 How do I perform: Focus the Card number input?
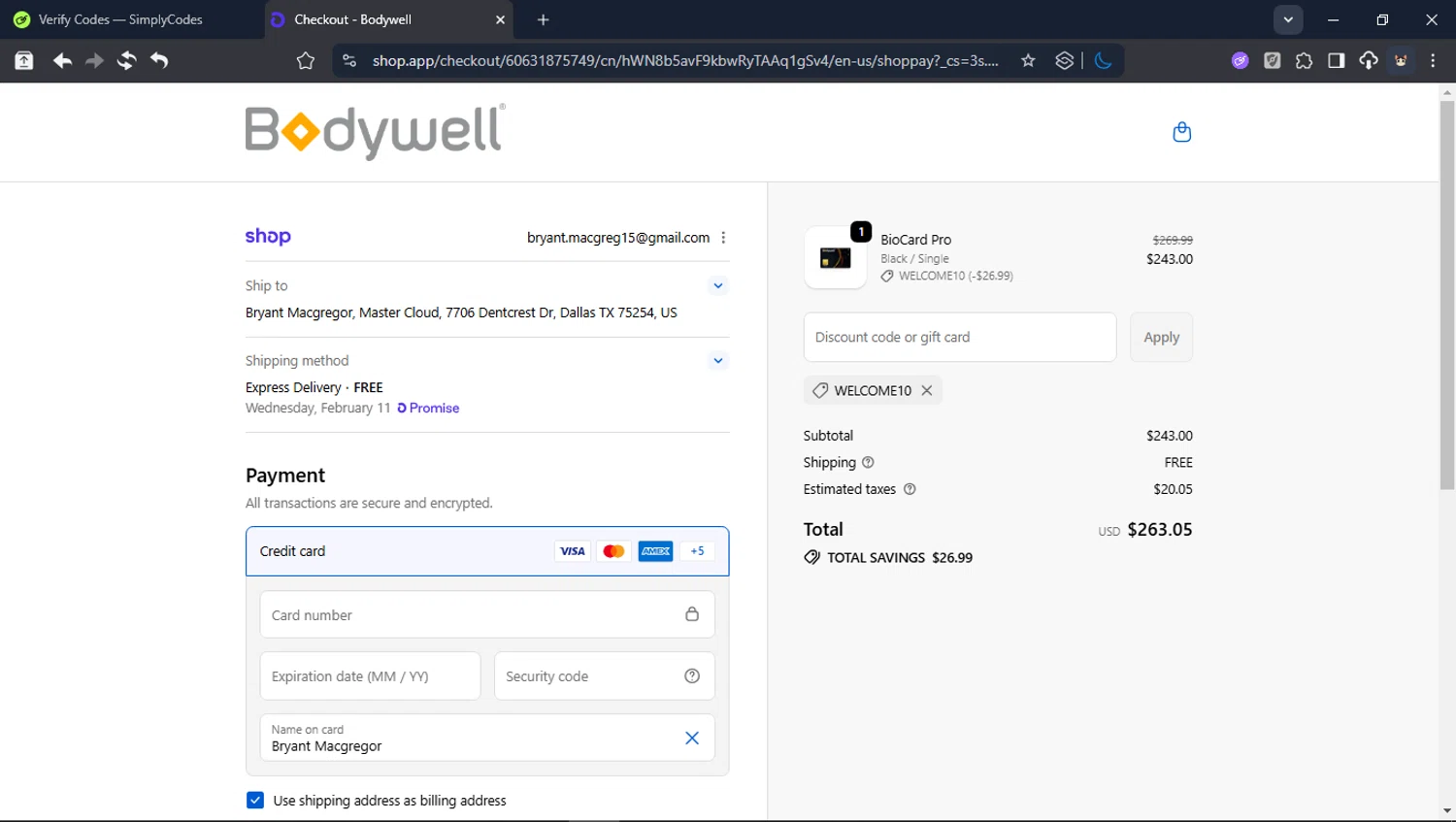point(487,614)
